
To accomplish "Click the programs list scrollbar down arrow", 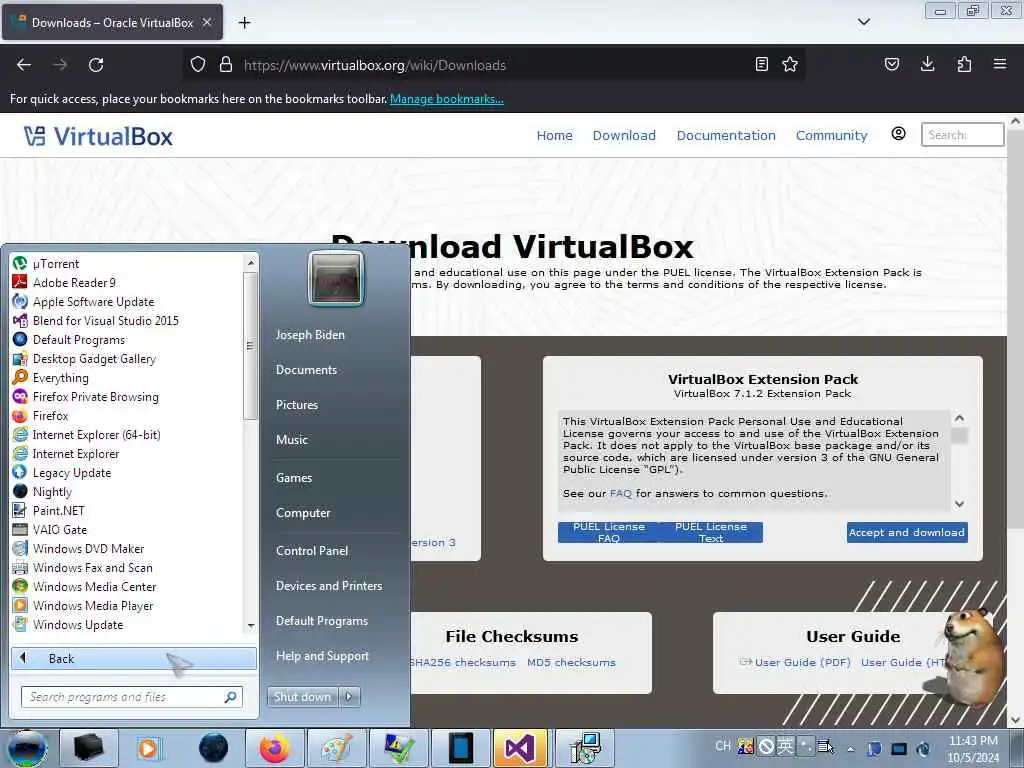I will 251,626.
